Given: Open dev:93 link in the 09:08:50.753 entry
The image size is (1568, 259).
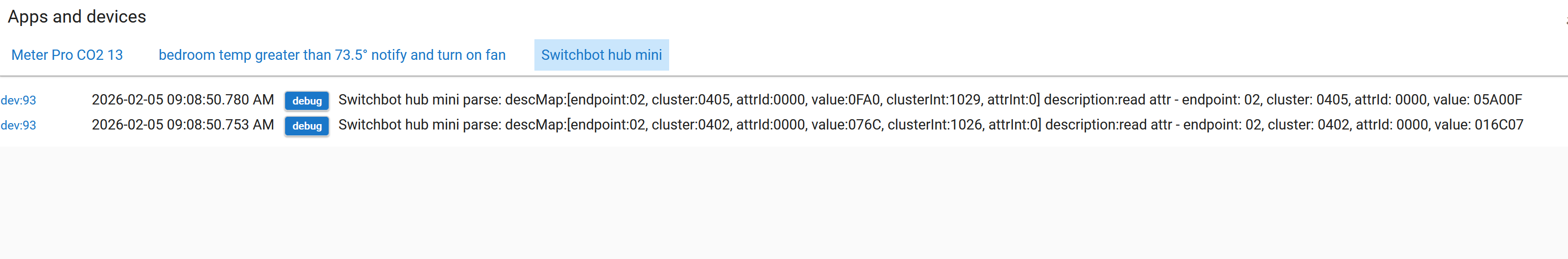Looking at the screenshot, I should click(x=18, y=126).
